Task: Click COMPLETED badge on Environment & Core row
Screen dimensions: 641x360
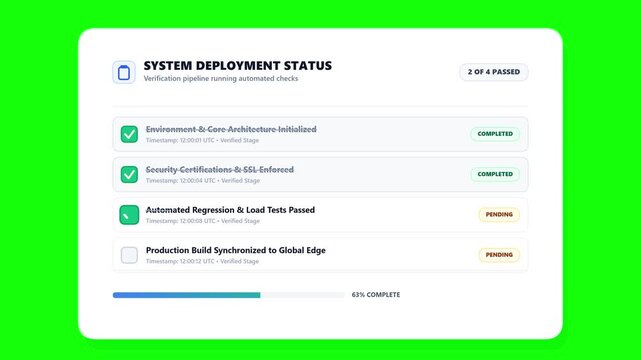Action: point(495,134)
